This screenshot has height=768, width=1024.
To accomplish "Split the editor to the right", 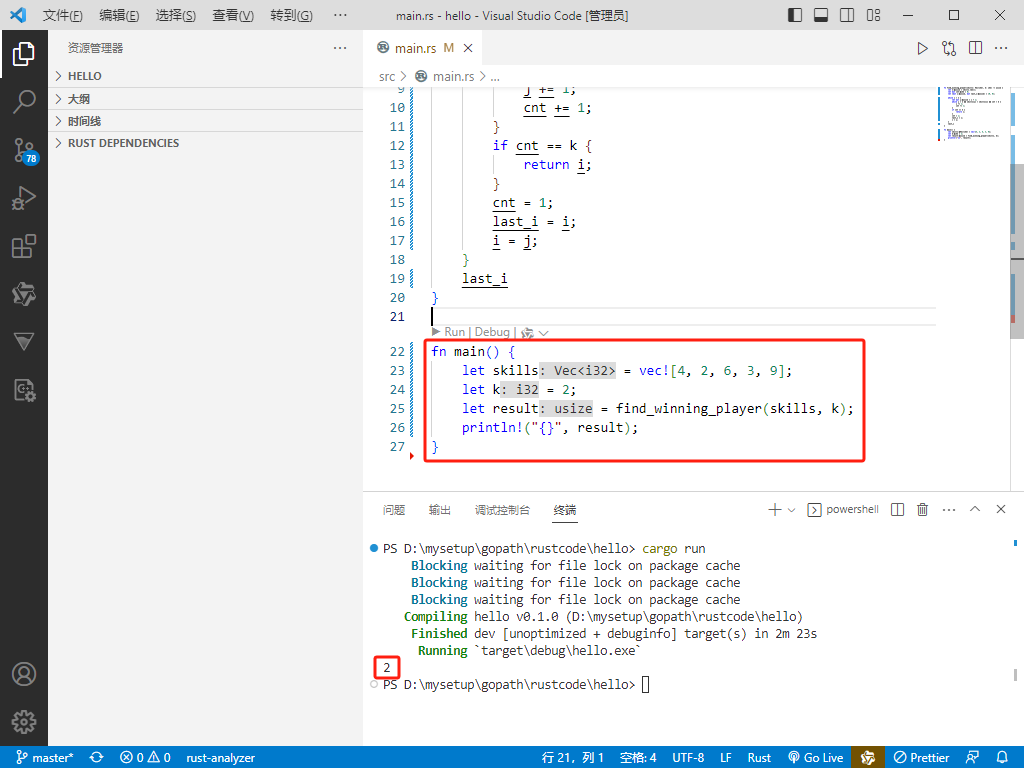I will (976, 48).
